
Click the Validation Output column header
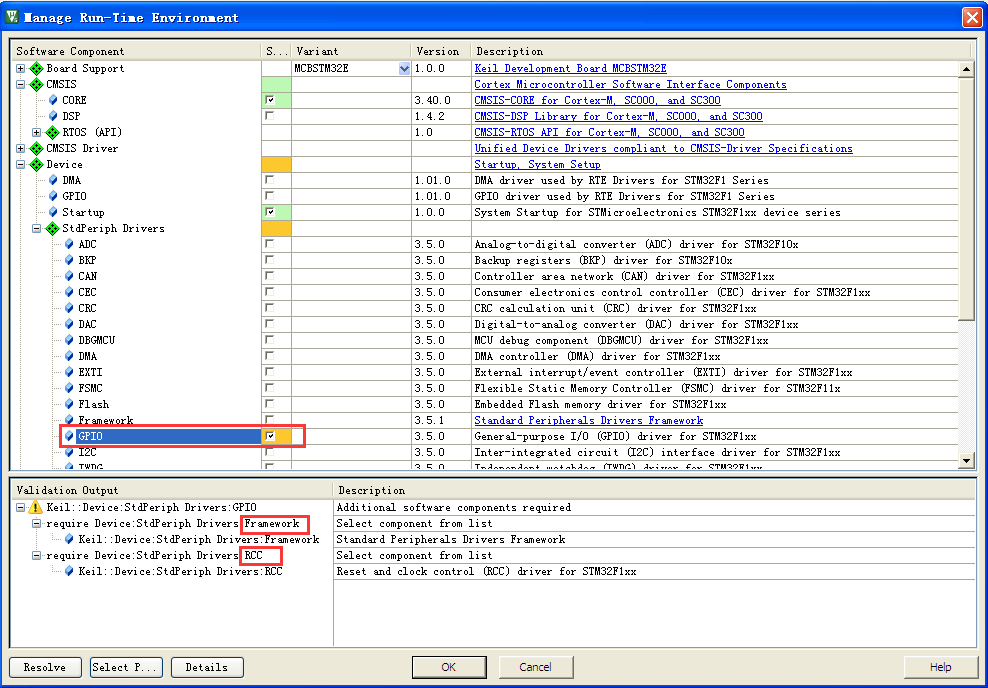pos(171,490)
